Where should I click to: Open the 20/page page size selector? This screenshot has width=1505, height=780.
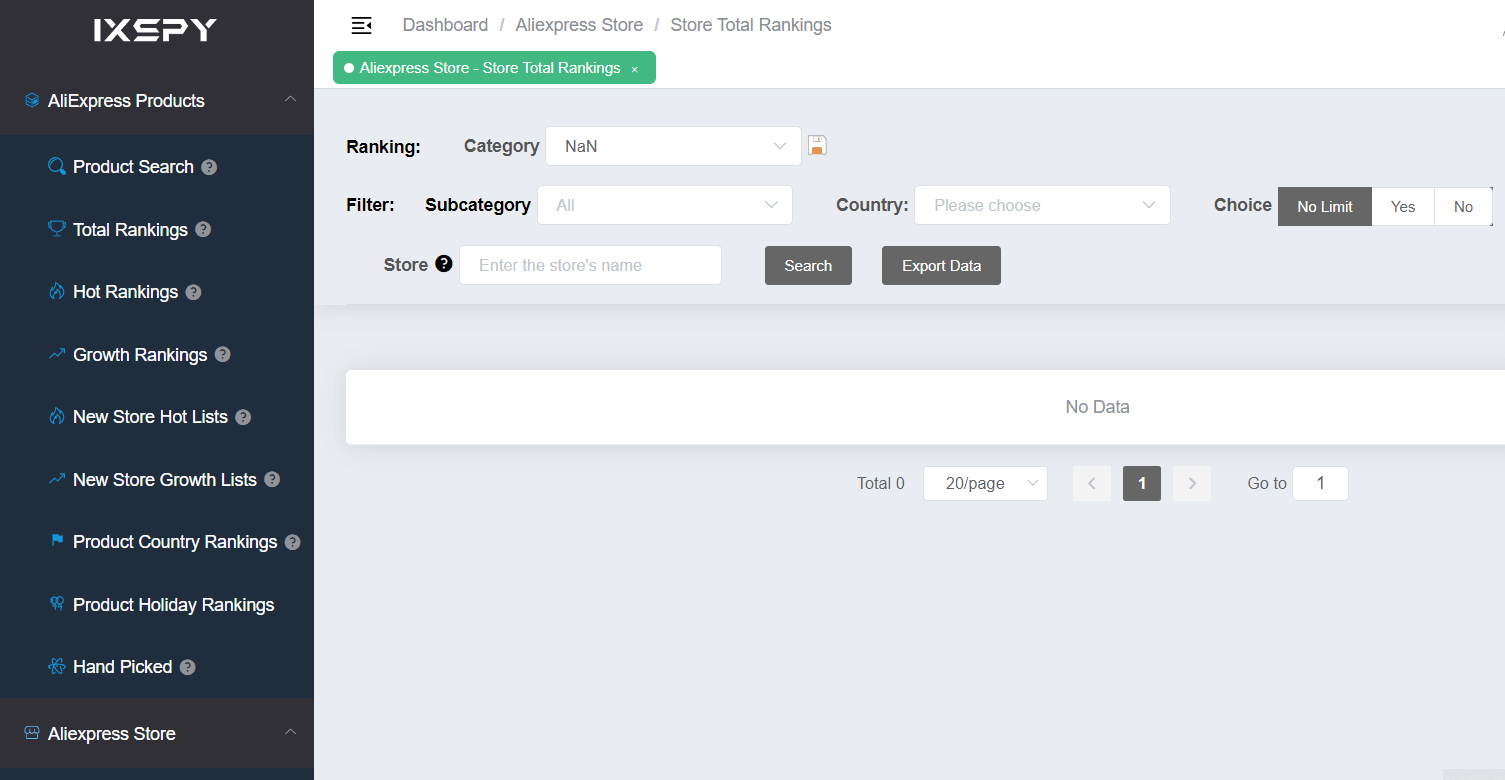click(984, 483)
